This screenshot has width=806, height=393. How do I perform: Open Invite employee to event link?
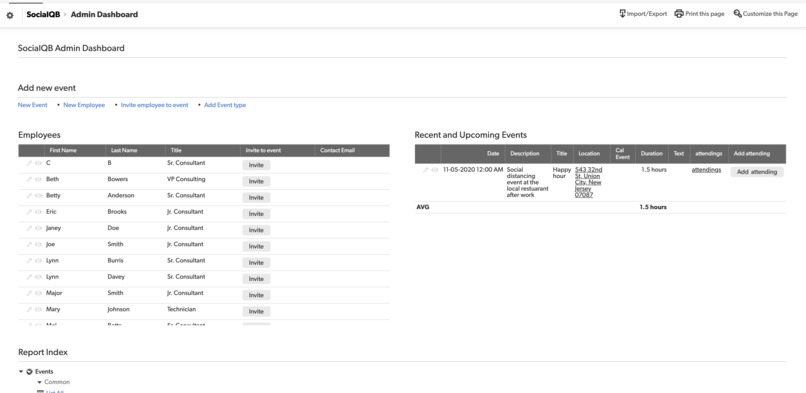[154, 105]
